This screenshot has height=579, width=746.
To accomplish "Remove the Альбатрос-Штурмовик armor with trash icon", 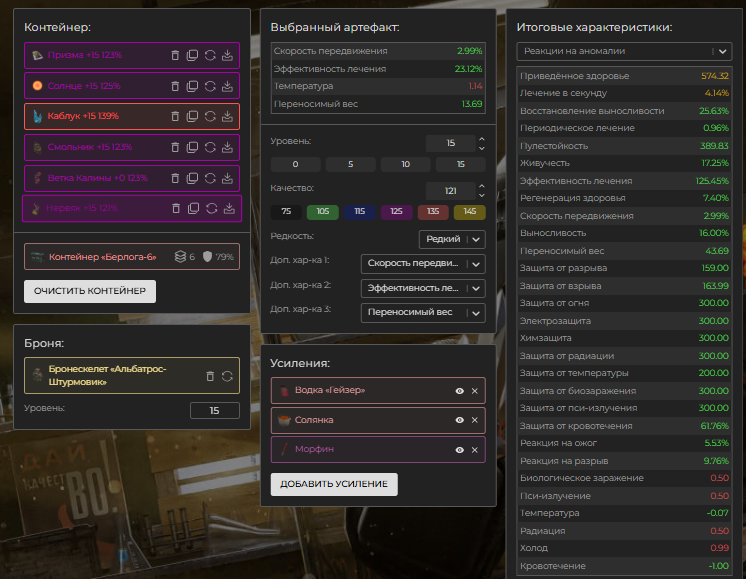I will click(210, 376).
